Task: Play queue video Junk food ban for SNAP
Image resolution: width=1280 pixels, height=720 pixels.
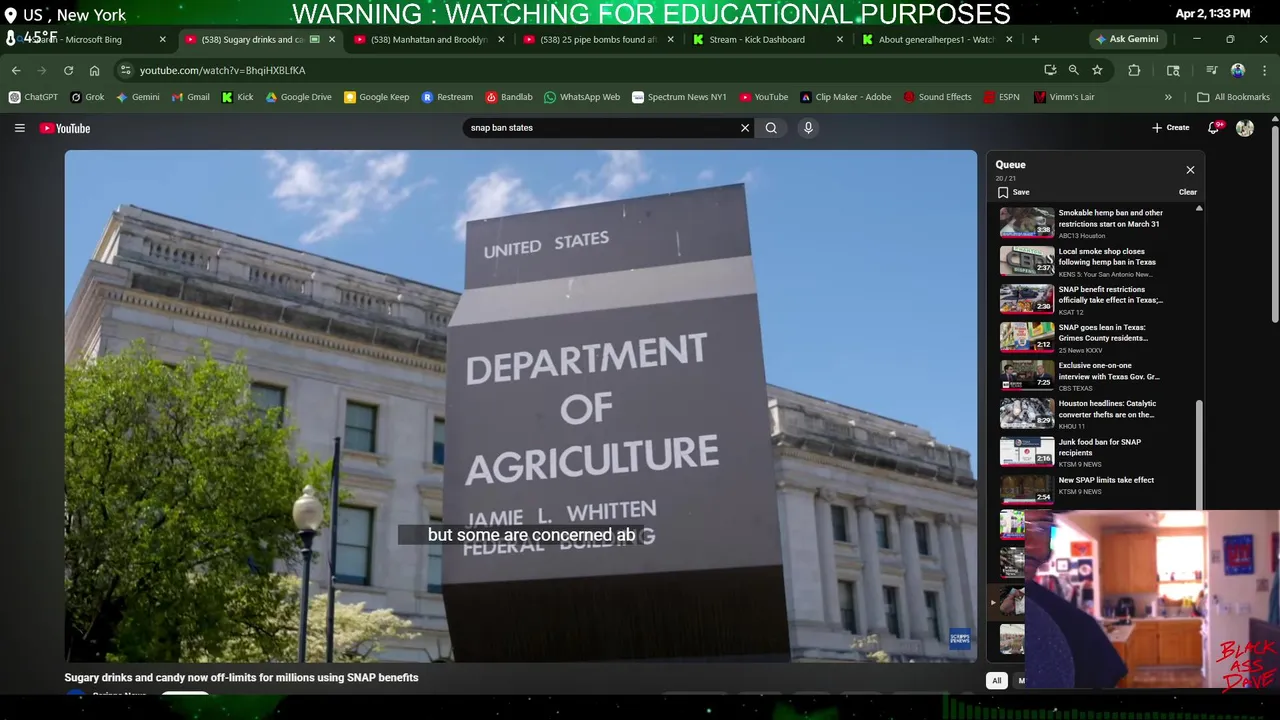Action: 1097,451
